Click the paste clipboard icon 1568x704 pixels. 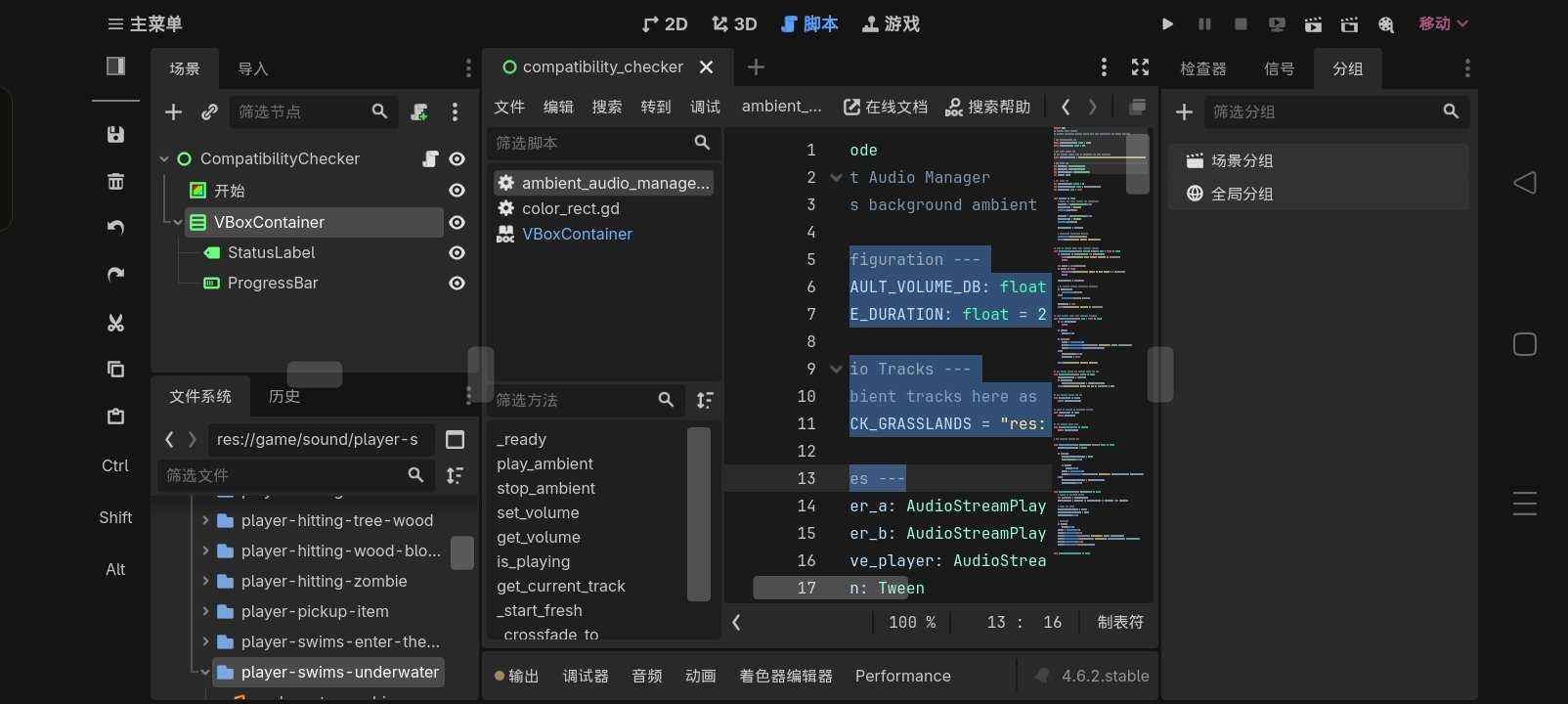(115, 416)
